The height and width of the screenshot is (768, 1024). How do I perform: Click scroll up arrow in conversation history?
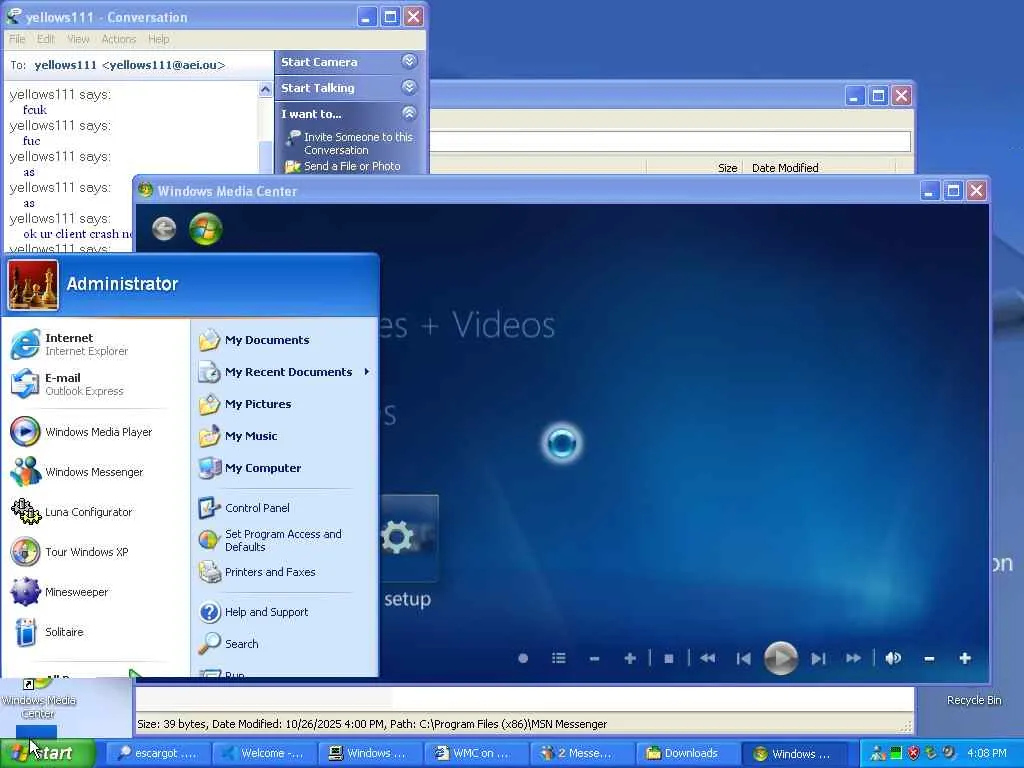pos(265,89)
